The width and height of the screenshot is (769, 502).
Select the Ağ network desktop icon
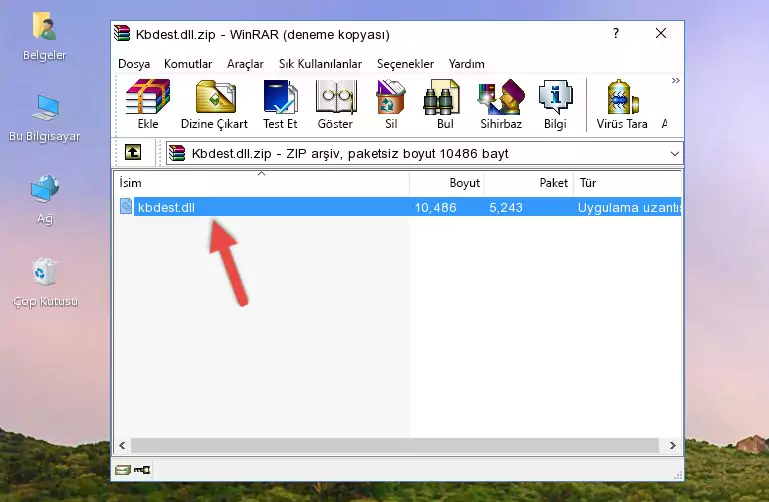pyautogui.click(x=45, y=200)
